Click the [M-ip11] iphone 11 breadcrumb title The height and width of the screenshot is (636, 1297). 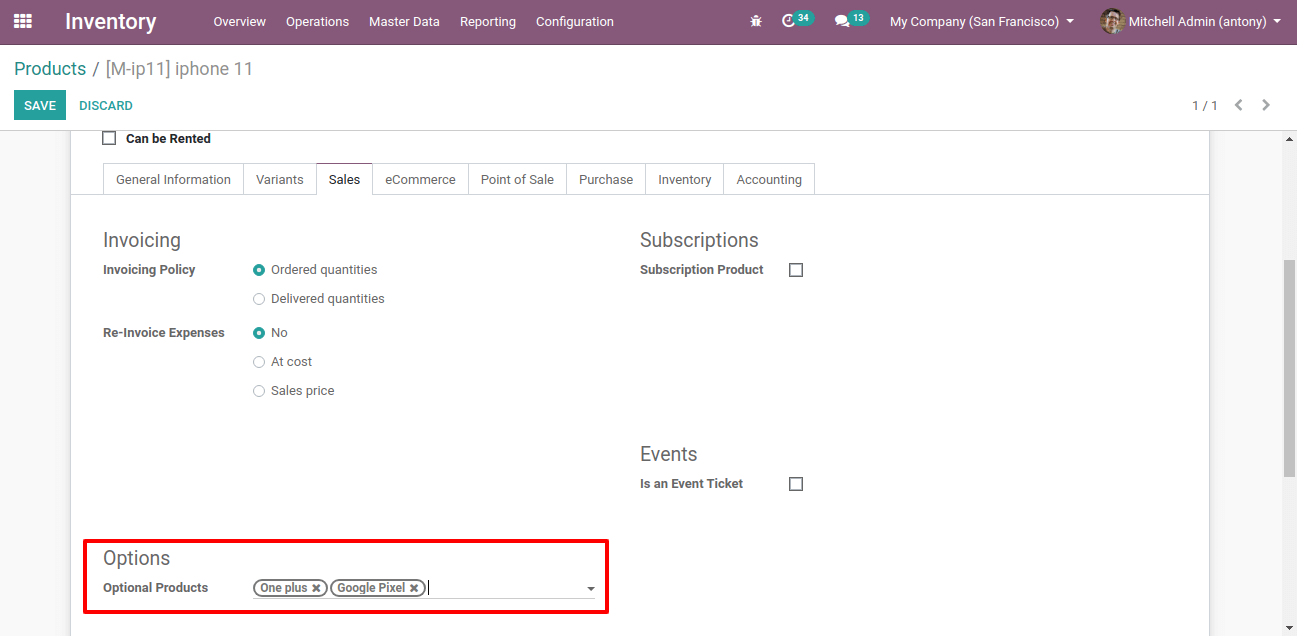pos(179,69)
